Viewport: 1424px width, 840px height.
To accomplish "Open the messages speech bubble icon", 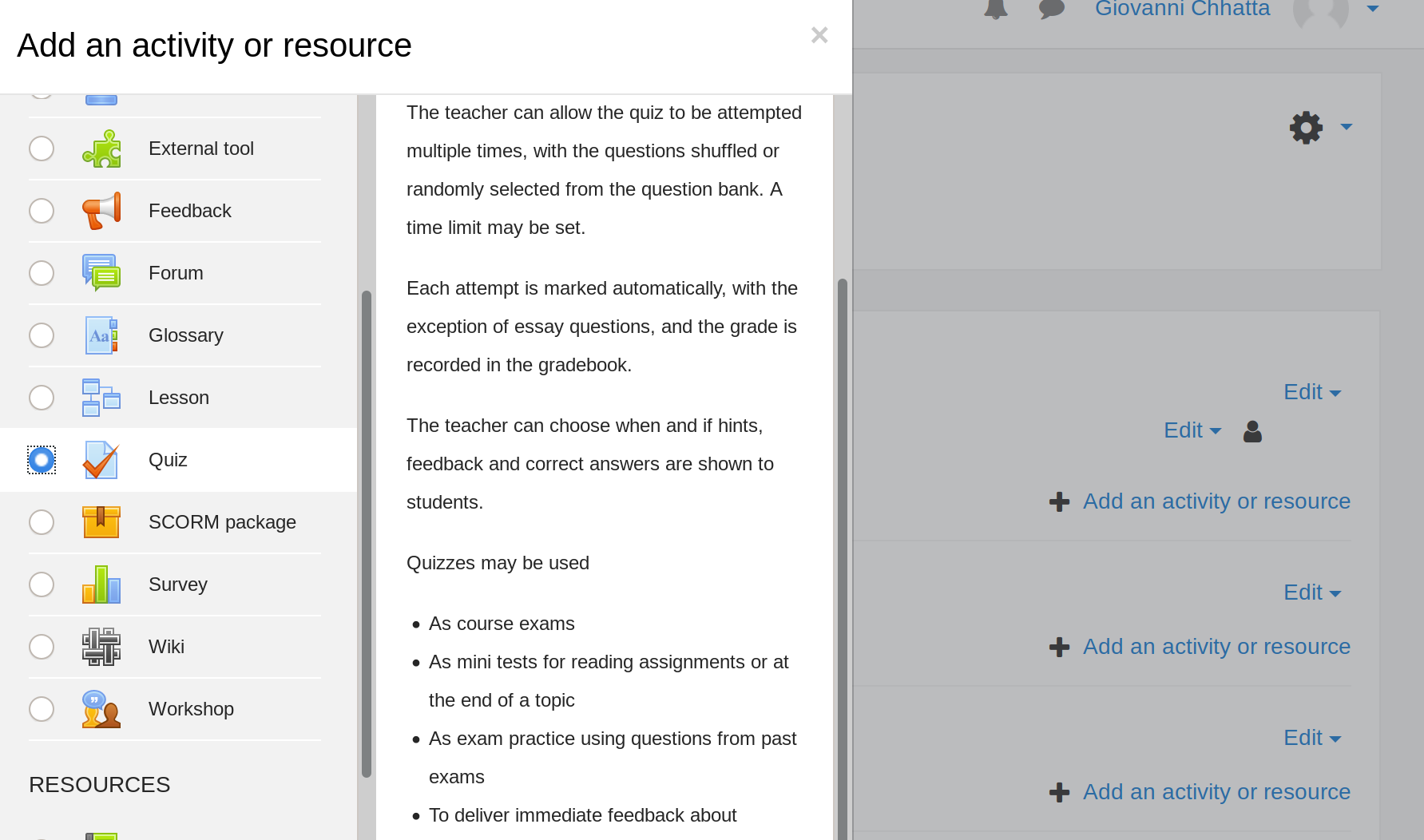I will click(x=1051, y=9).
